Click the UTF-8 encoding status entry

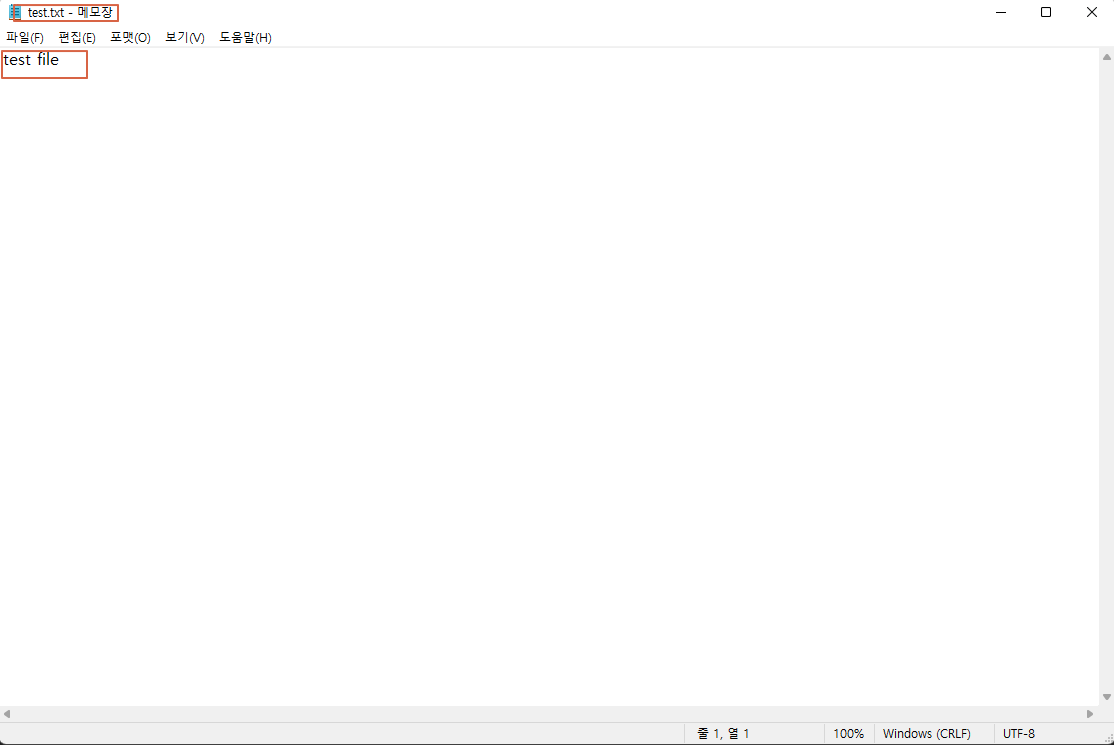1019,734
